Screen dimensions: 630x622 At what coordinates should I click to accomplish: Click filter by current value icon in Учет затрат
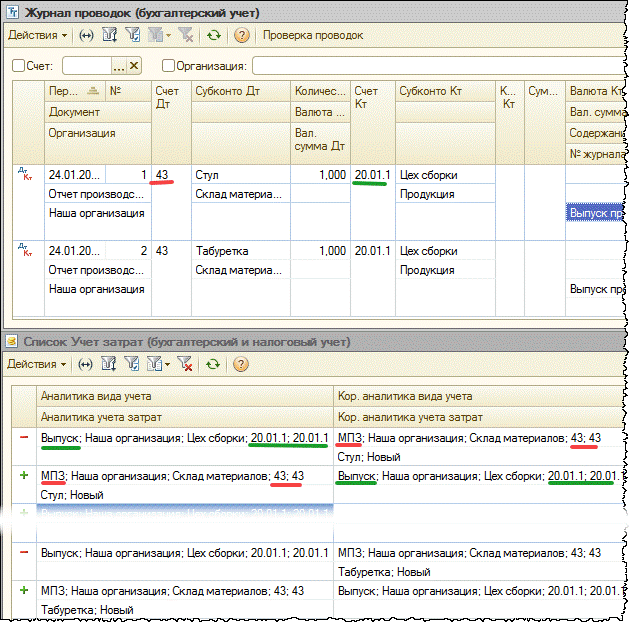(132, 364)
